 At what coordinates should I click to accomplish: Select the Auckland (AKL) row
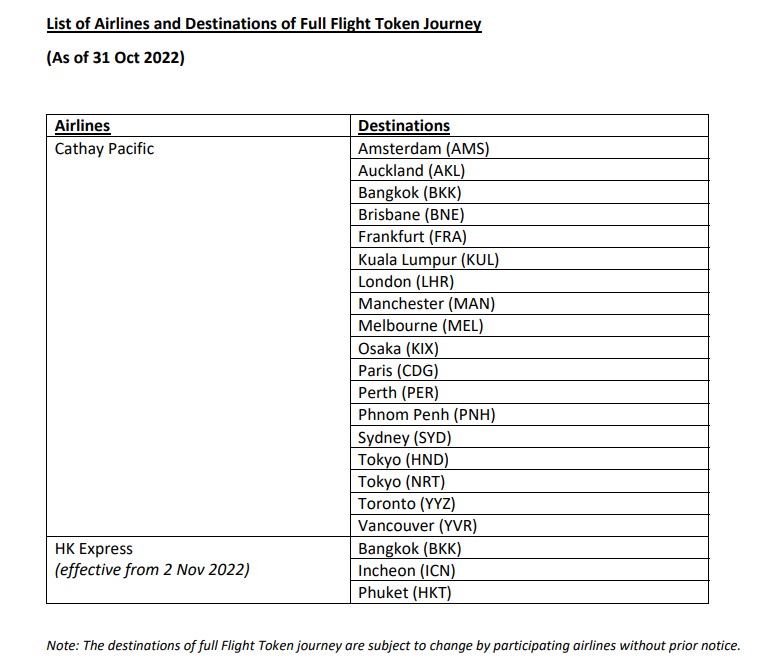pyautogui.click(x=529, y=170)
